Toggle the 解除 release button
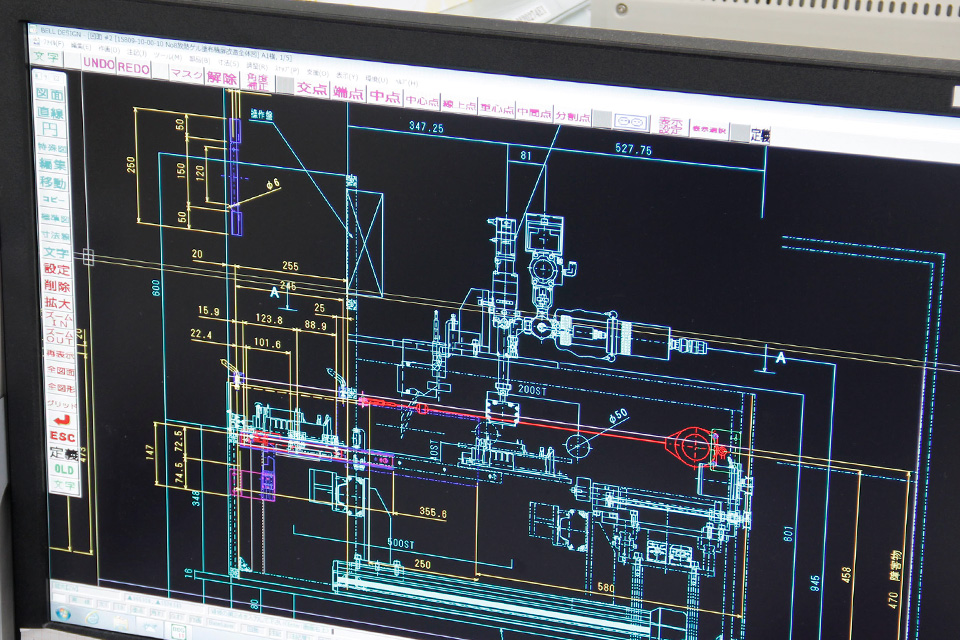Viewport: 960px width, 640px height. (x=222, y=78)
